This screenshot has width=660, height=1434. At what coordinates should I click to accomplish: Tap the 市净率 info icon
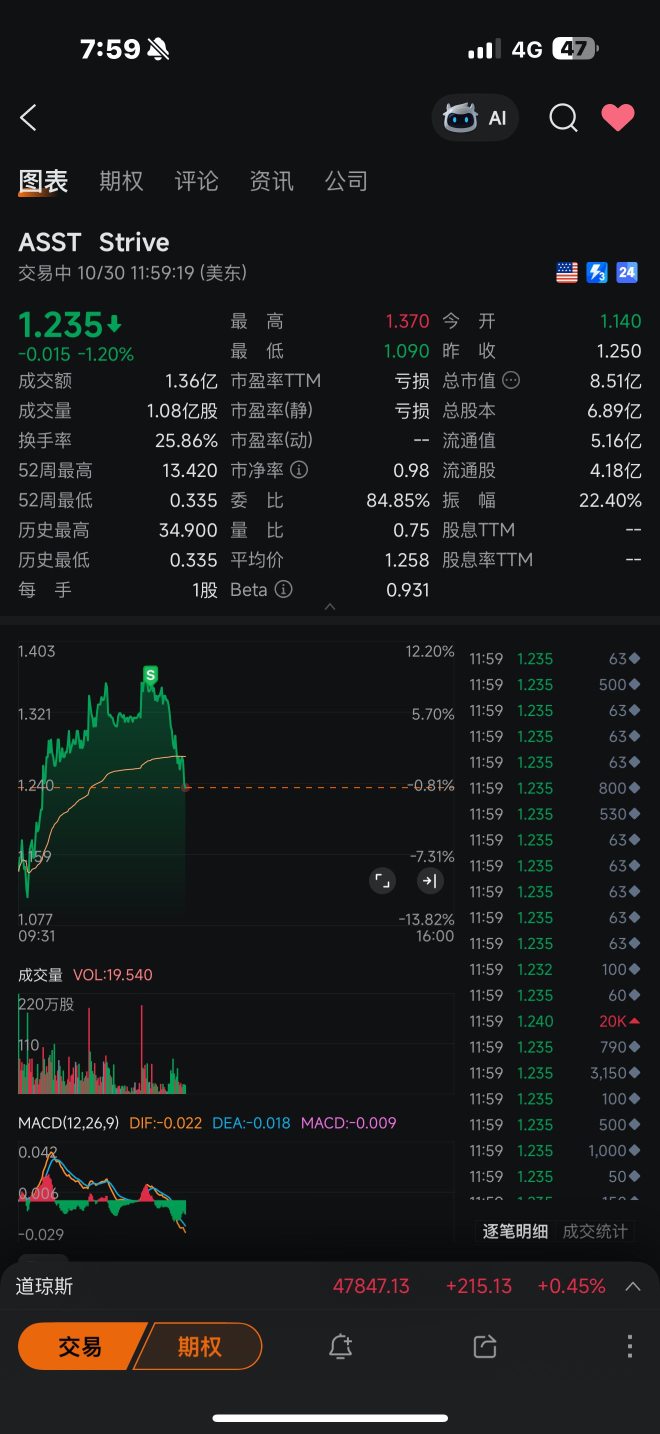click(x=299, y=470)
